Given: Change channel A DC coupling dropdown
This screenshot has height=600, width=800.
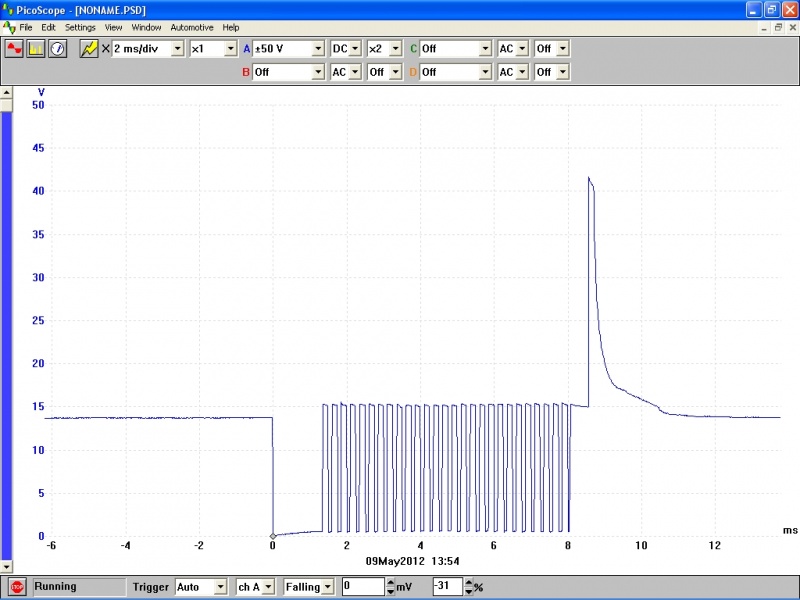Looking at the screenshot, I should 354,48.
